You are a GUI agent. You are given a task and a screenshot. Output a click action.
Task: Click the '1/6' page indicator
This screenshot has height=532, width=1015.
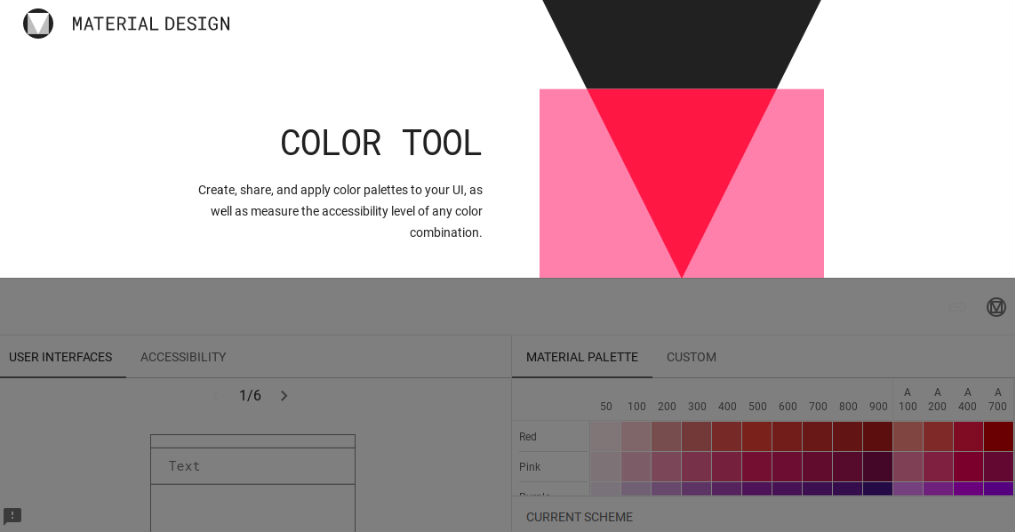point(250,395)
